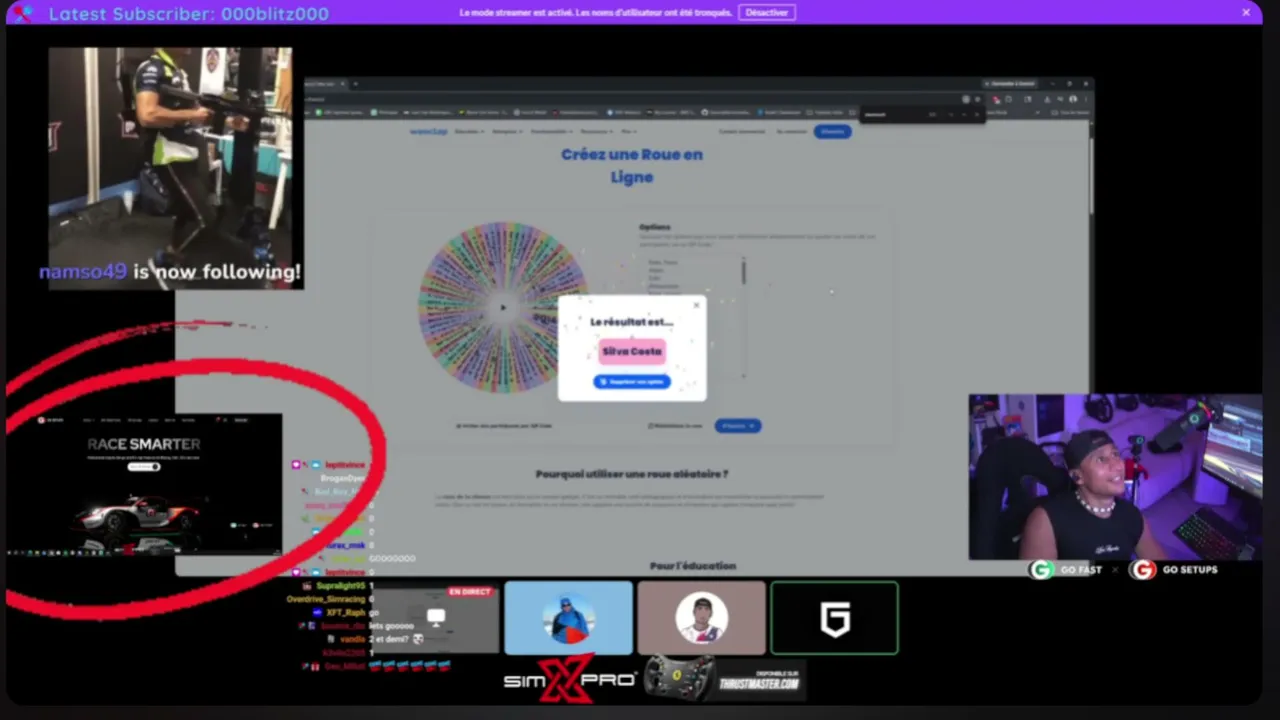This screenshot has height=720, width=1280.
Task: Open the Prix dropdown in the site navigation
Action: click(629, 131)
